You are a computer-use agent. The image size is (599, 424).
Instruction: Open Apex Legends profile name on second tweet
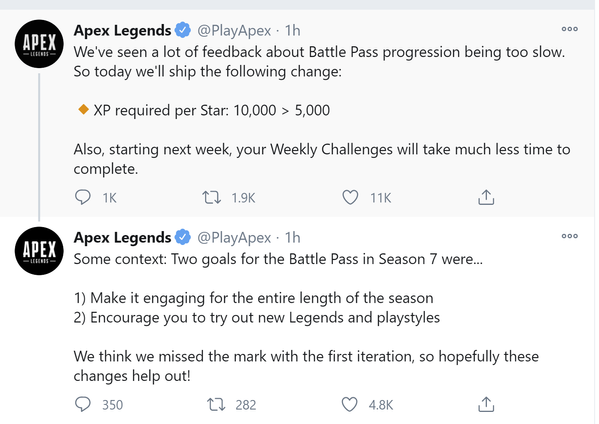(x=122, y=238)
